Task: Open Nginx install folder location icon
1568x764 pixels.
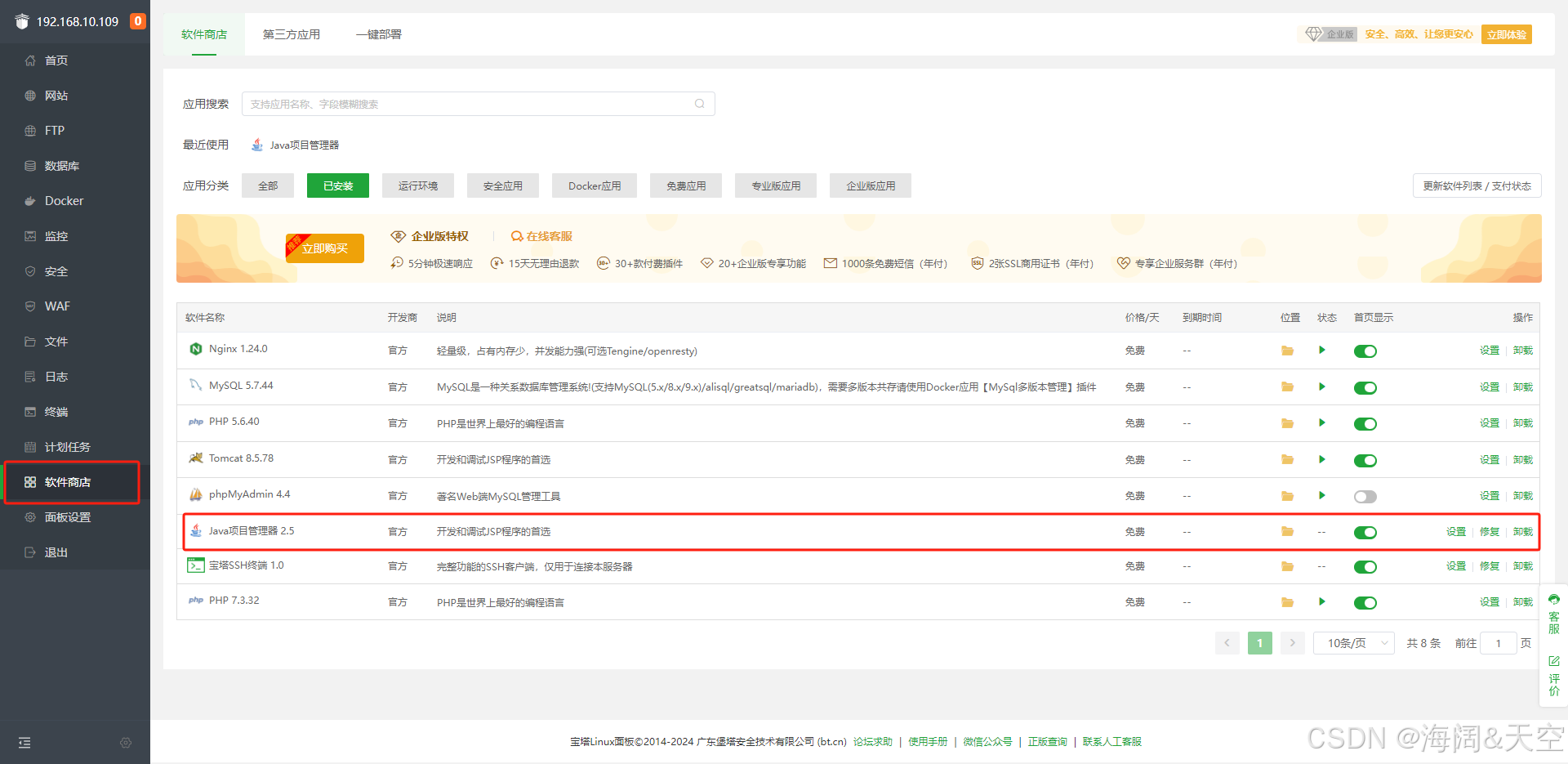Action: point(1288,351)
